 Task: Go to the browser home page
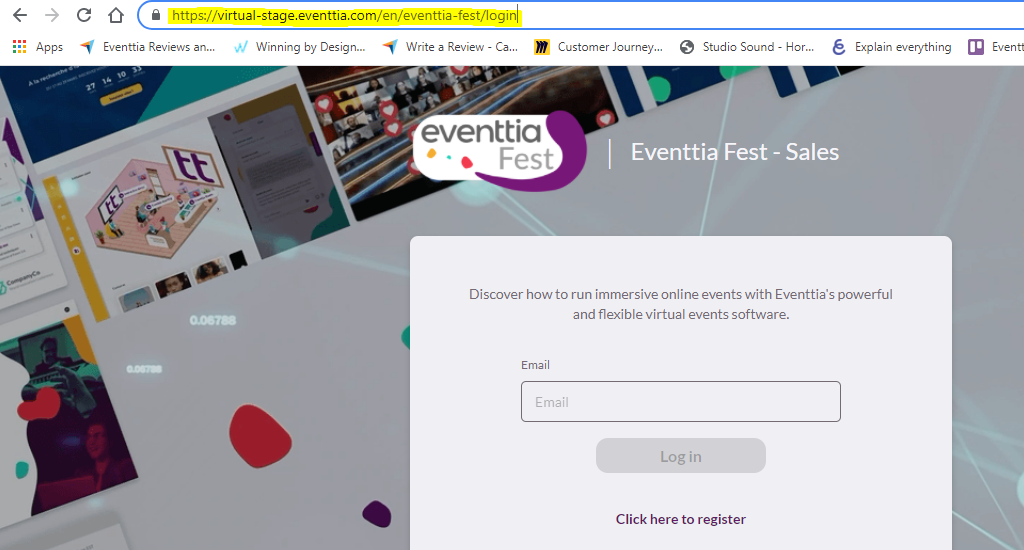pyautogui.click(x=116, y=16)
